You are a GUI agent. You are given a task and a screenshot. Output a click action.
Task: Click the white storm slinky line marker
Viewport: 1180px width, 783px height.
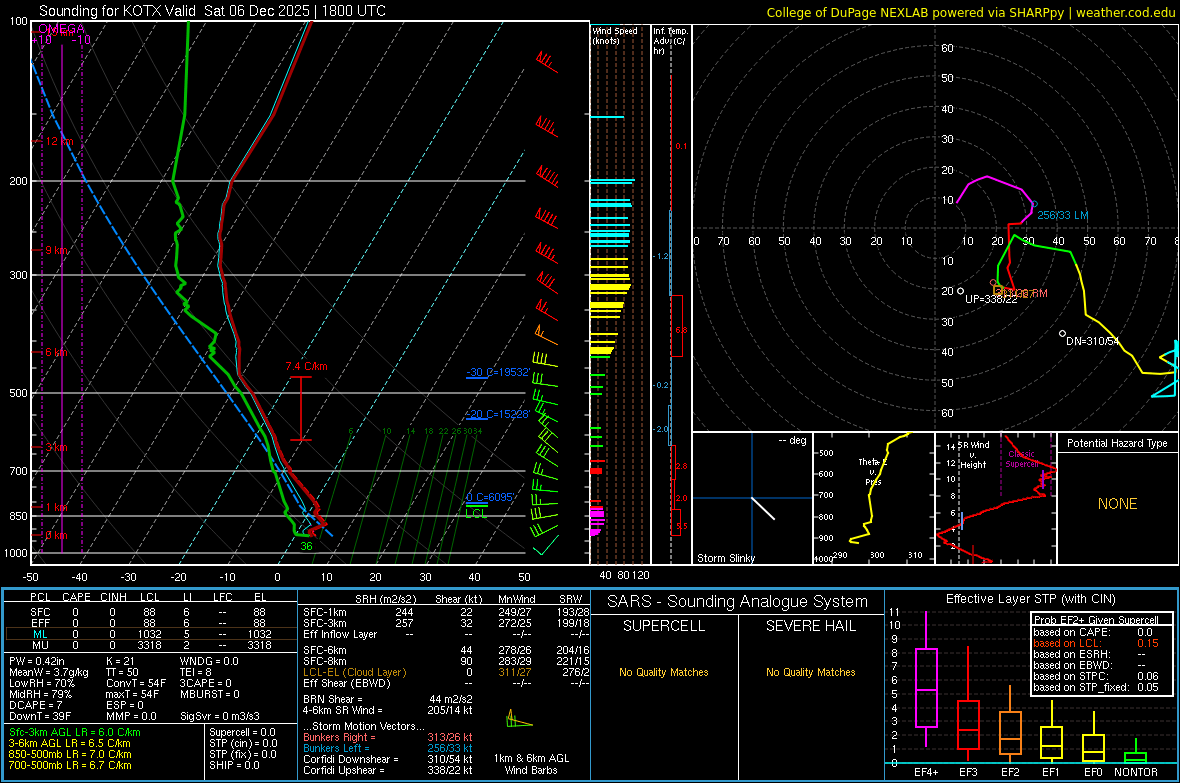(763, 508)
